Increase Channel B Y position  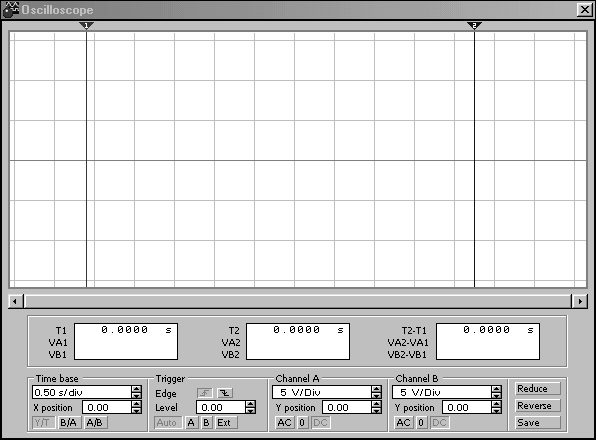click(x=496, y=404)
